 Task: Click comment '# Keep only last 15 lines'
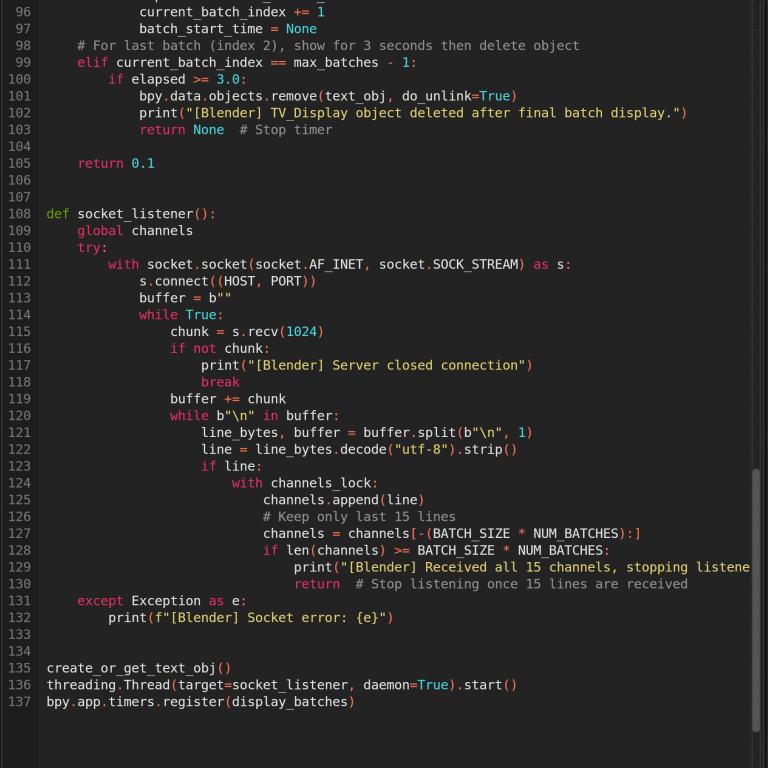359,517
